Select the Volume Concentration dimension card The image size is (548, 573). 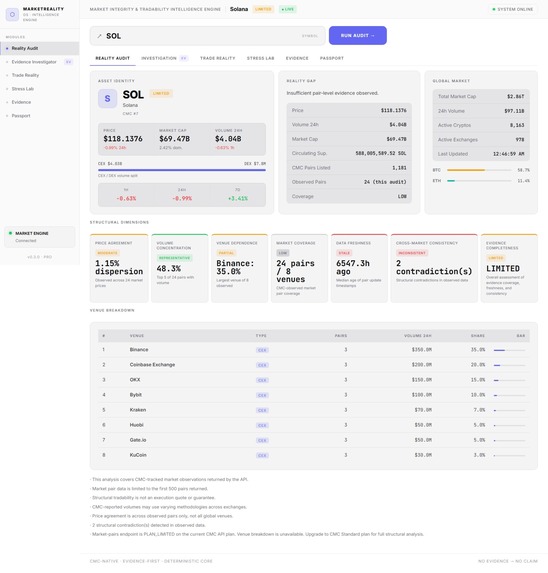(x=180, y=268)
